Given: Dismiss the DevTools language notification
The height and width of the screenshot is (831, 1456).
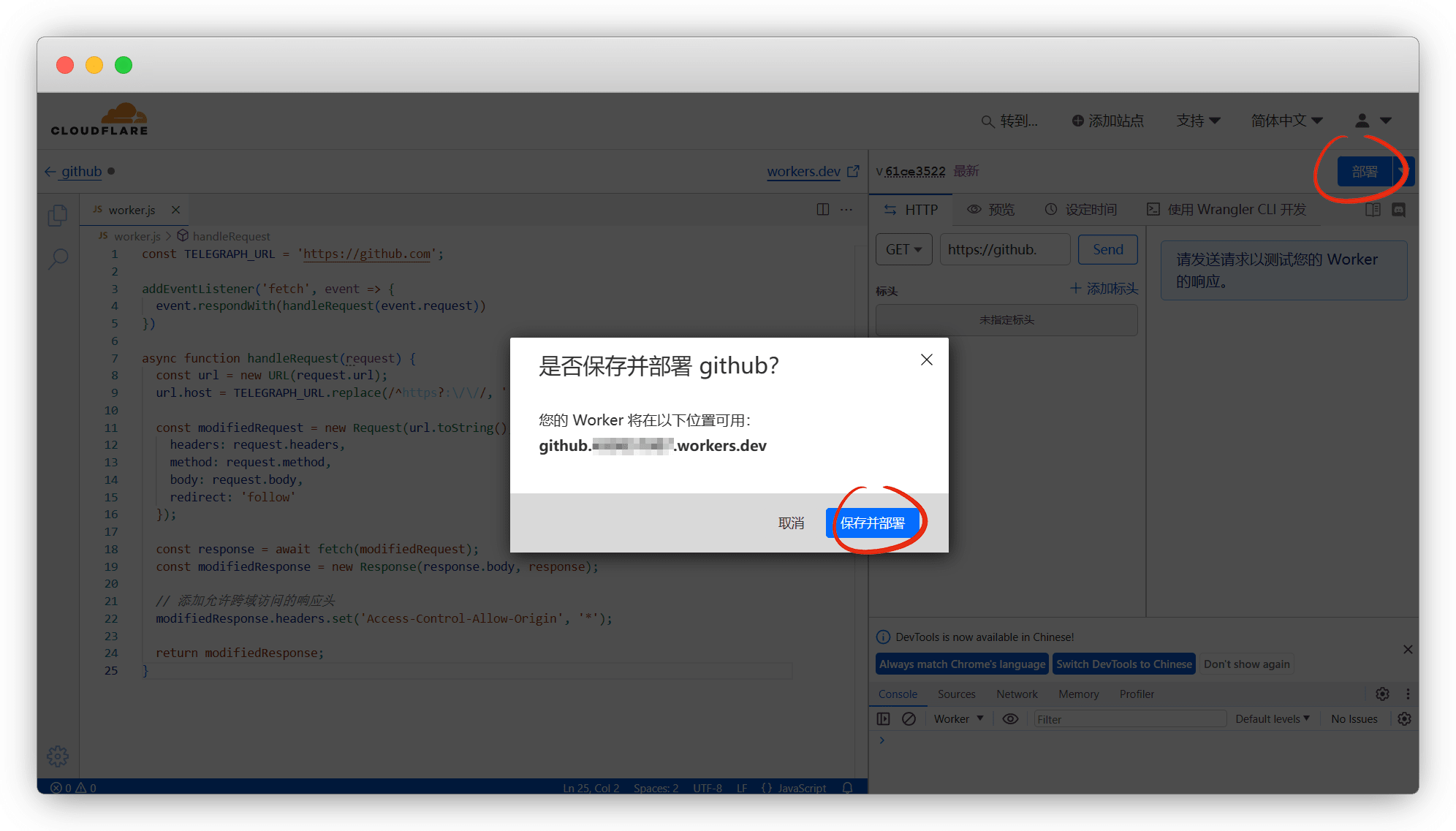Looking at the screenshot, I should tap(1408, 650).
